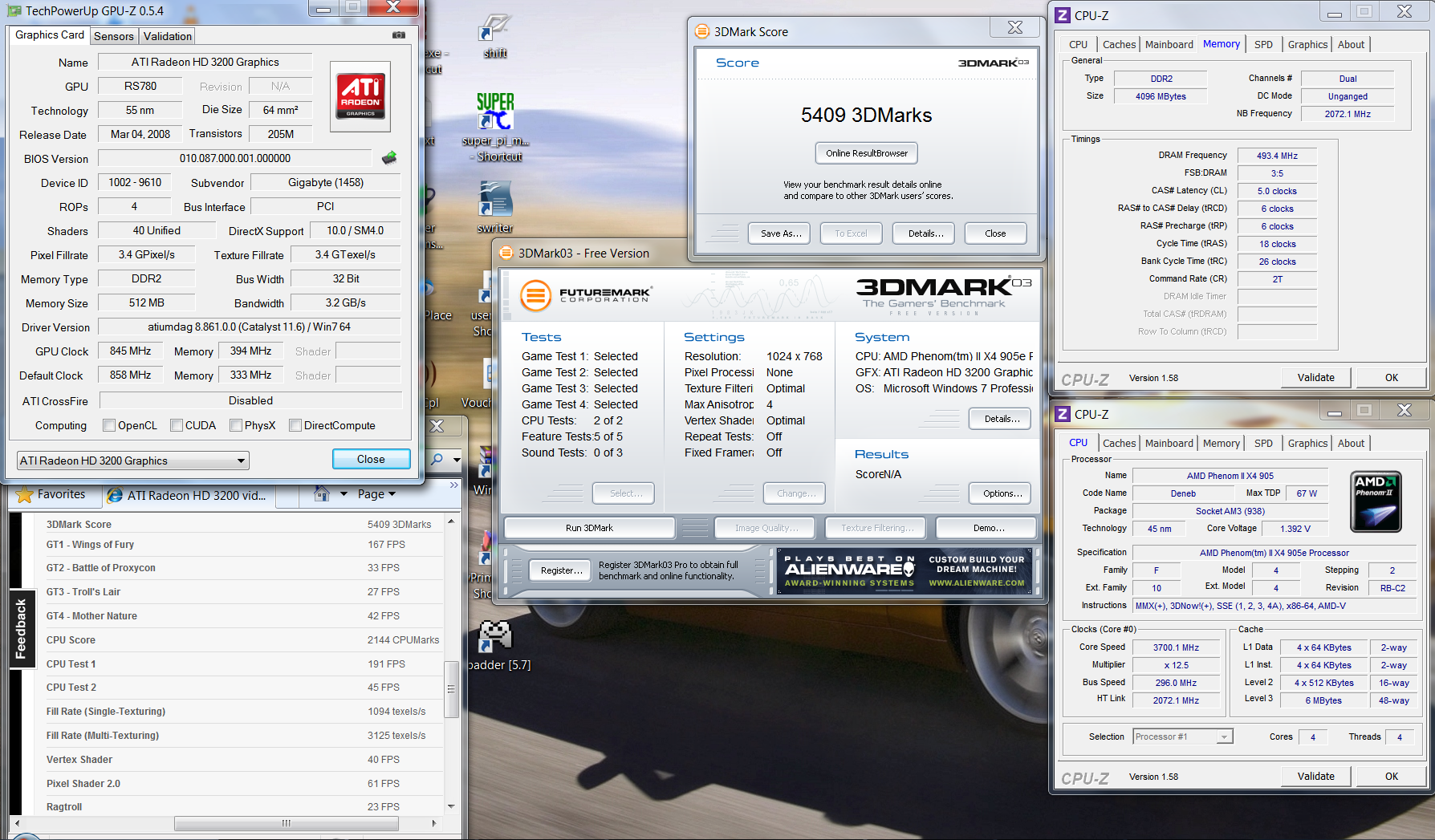Image resolution: width=1435 pixels, height=840 pixels.
Task: Open the Processor #1 selection dropdown
Action: pyautogui.click(x=1183, y=737)
